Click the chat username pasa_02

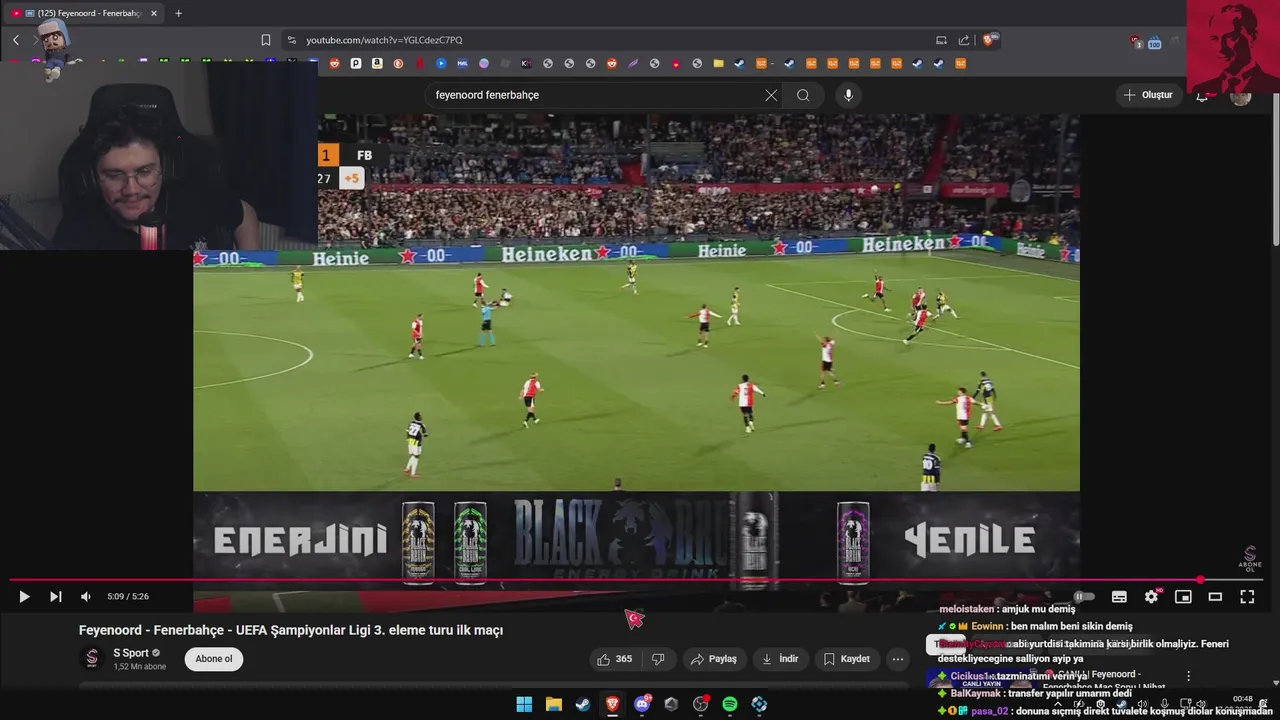click(989, 711)
